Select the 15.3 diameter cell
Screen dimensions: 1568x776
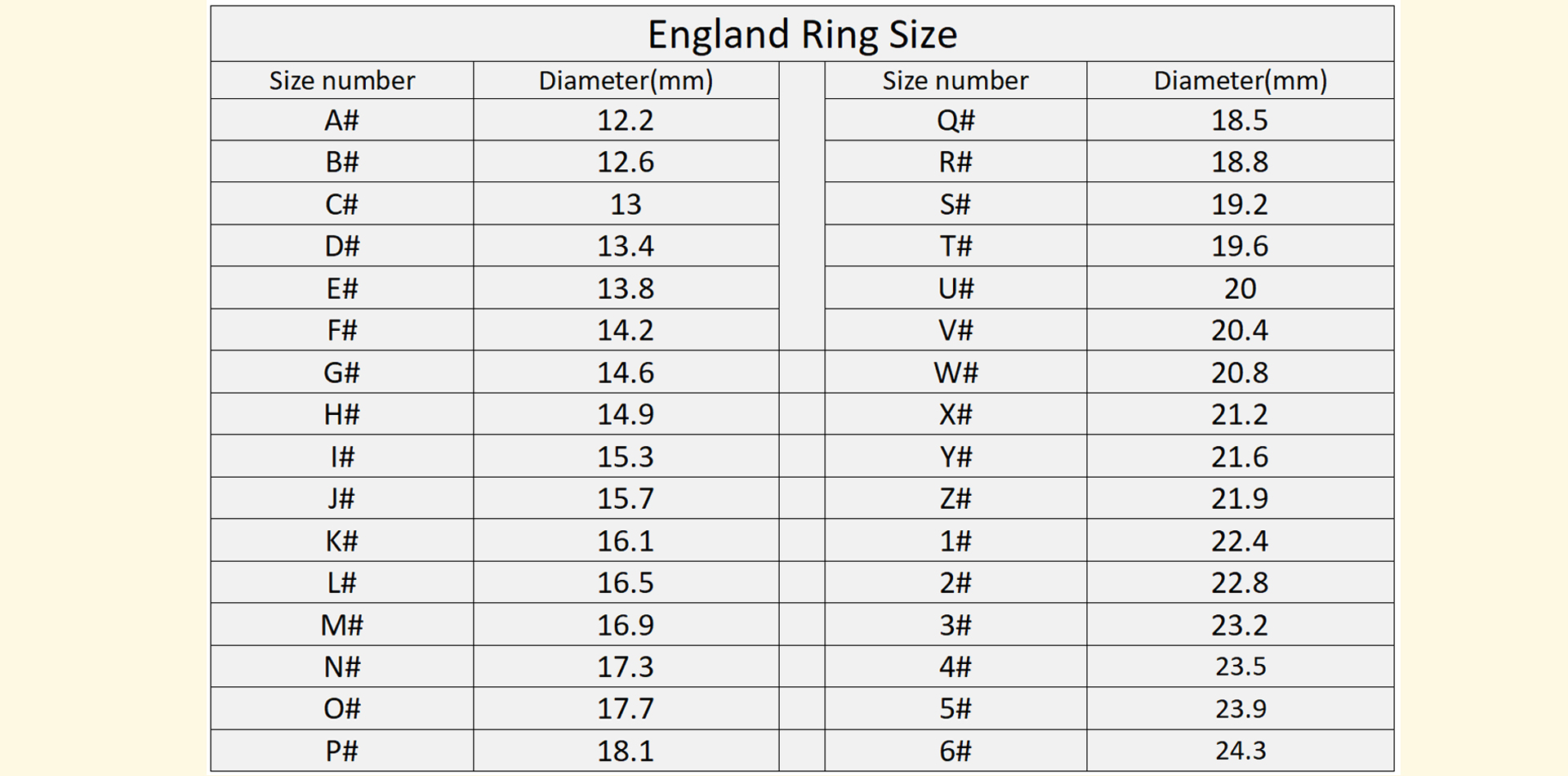626,457
